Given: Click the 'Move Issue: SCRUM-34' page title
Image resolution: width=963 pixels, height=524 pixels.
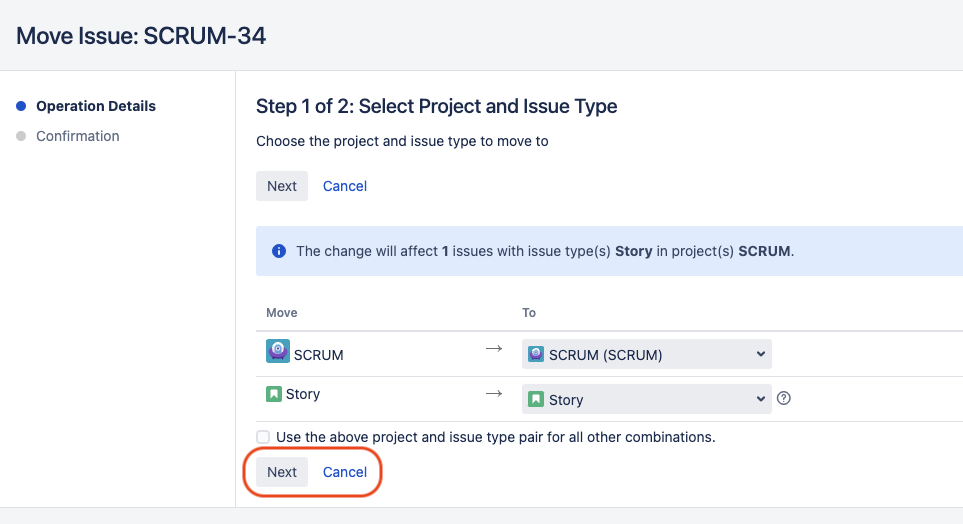Looking at the screenshot, I should pyautogui.click(x=141, y=36).
